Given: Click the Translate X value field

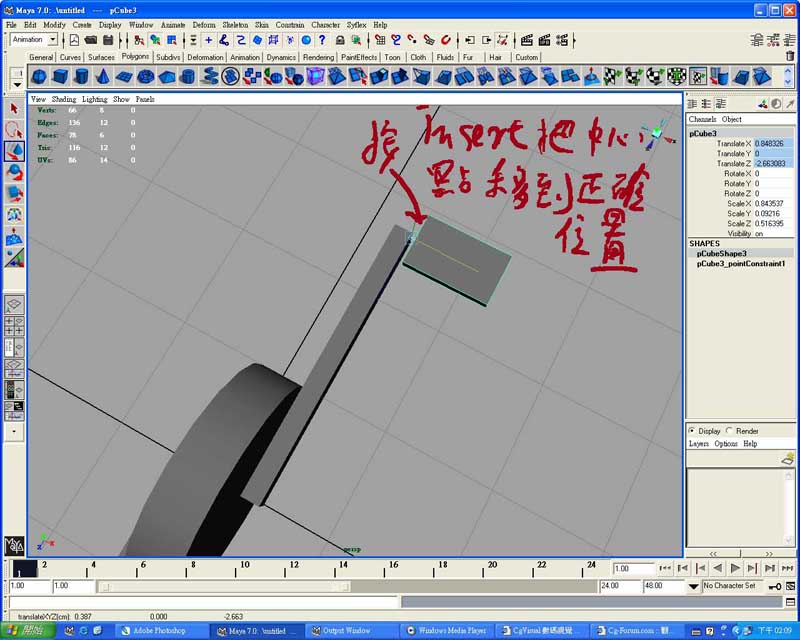Looking at the screenshot, I should pyautogui.click(x=773, y=143).
